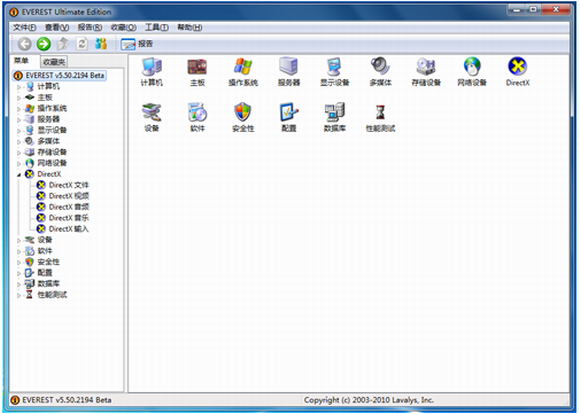Open the 显示设备 display icon in main pane
Image resolution: width=580 pixels, height=414 pixels.
tap(334, 72)
